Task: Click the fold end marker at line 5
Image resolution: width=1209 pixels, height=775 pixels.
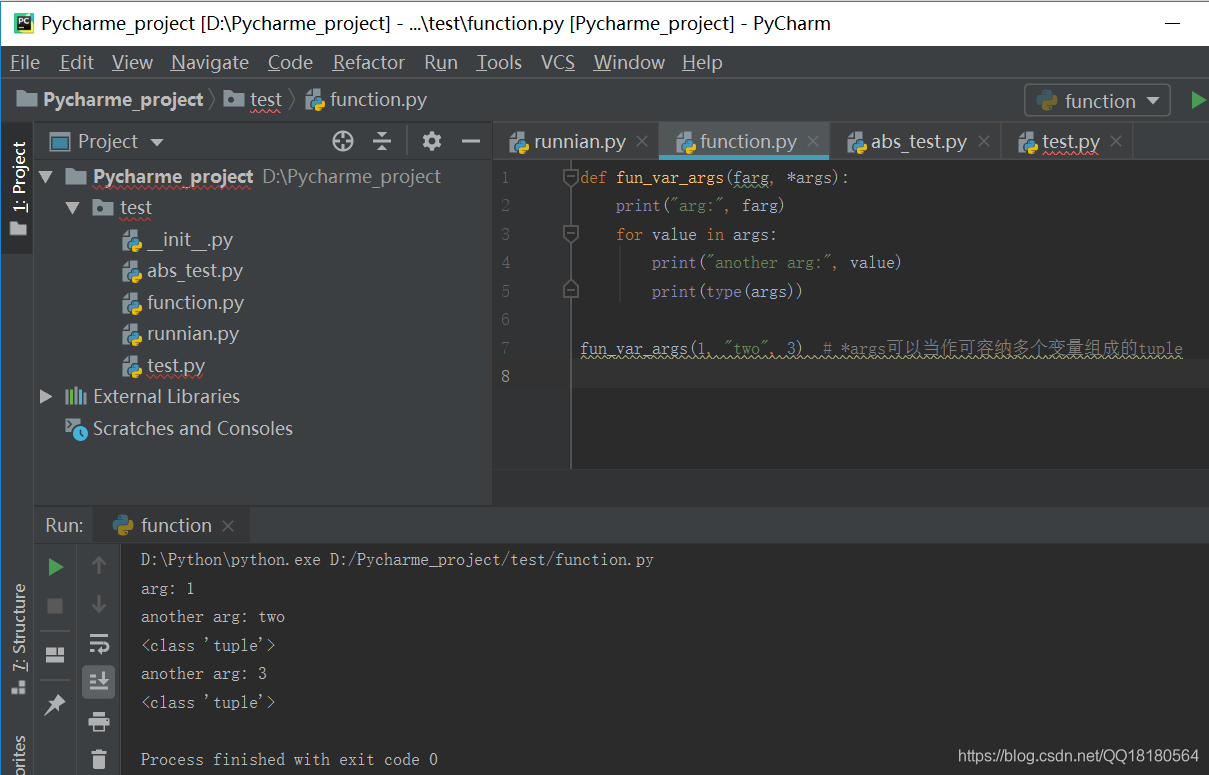Action: 571,291
